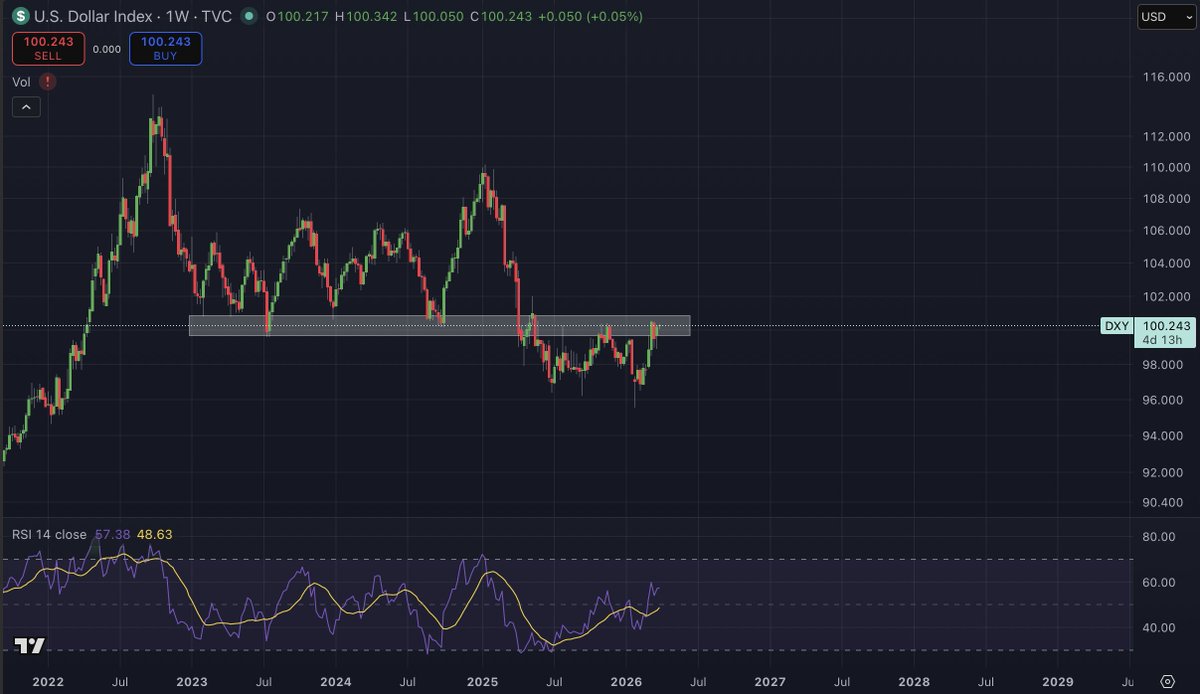
Task: Click the green market status dot
Action: (x=247, y=17)
